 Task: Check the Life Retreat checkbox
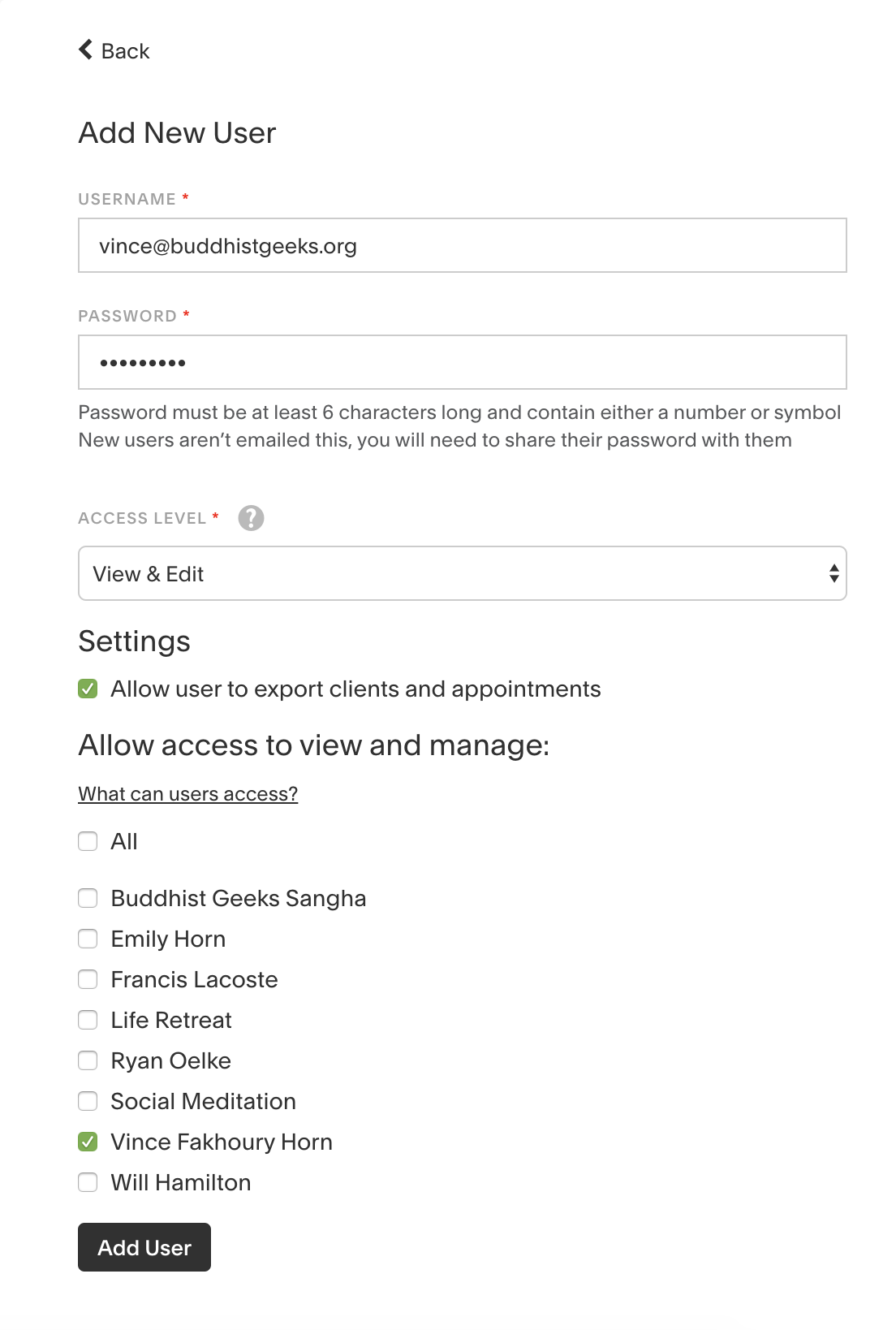point(88,1020)
